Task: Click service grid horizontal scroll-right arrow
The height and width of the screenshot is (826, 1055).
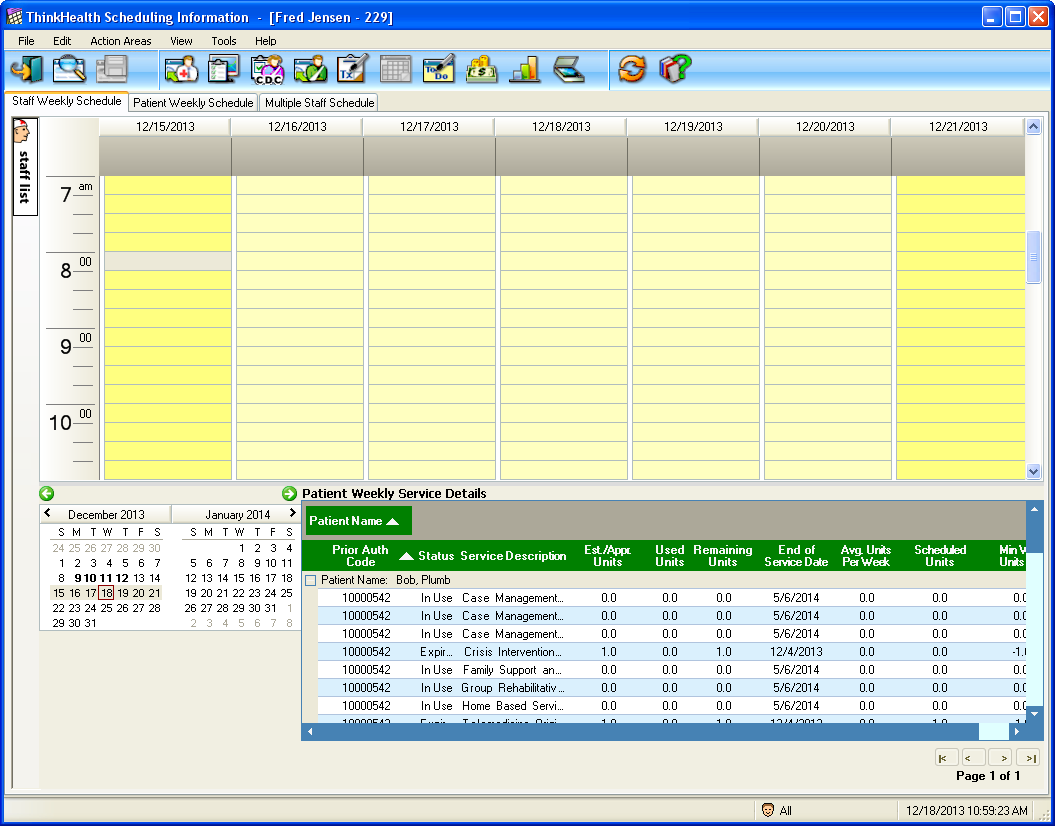Action: coord(1017,731)
